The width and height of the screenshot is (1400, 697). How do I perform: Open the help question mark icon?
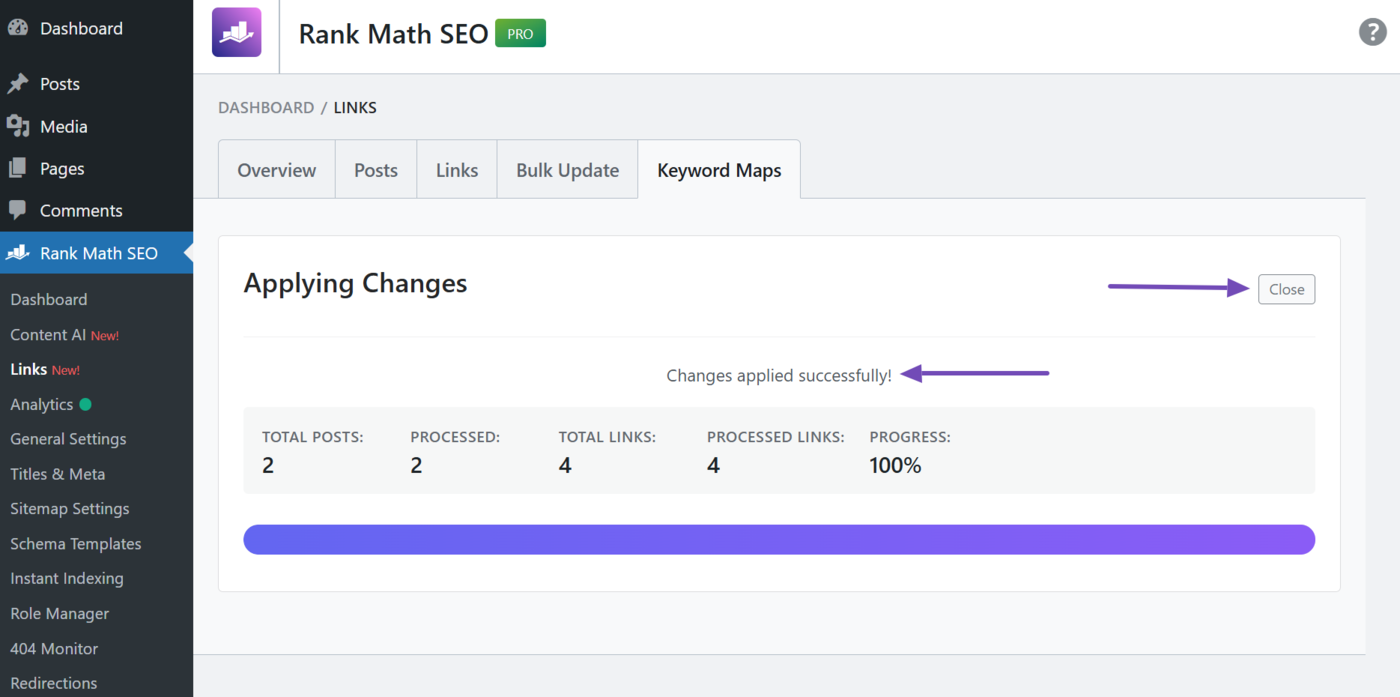pyautogui.click(x=1372, y=32)
